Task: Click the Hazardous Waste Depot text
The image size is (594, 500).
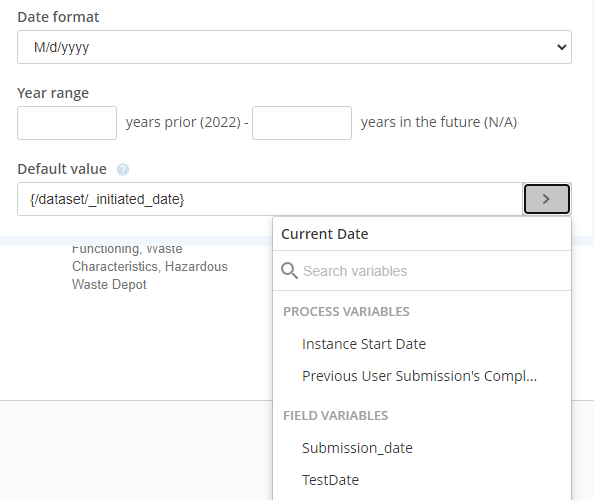Action: (x=150, y=275)
